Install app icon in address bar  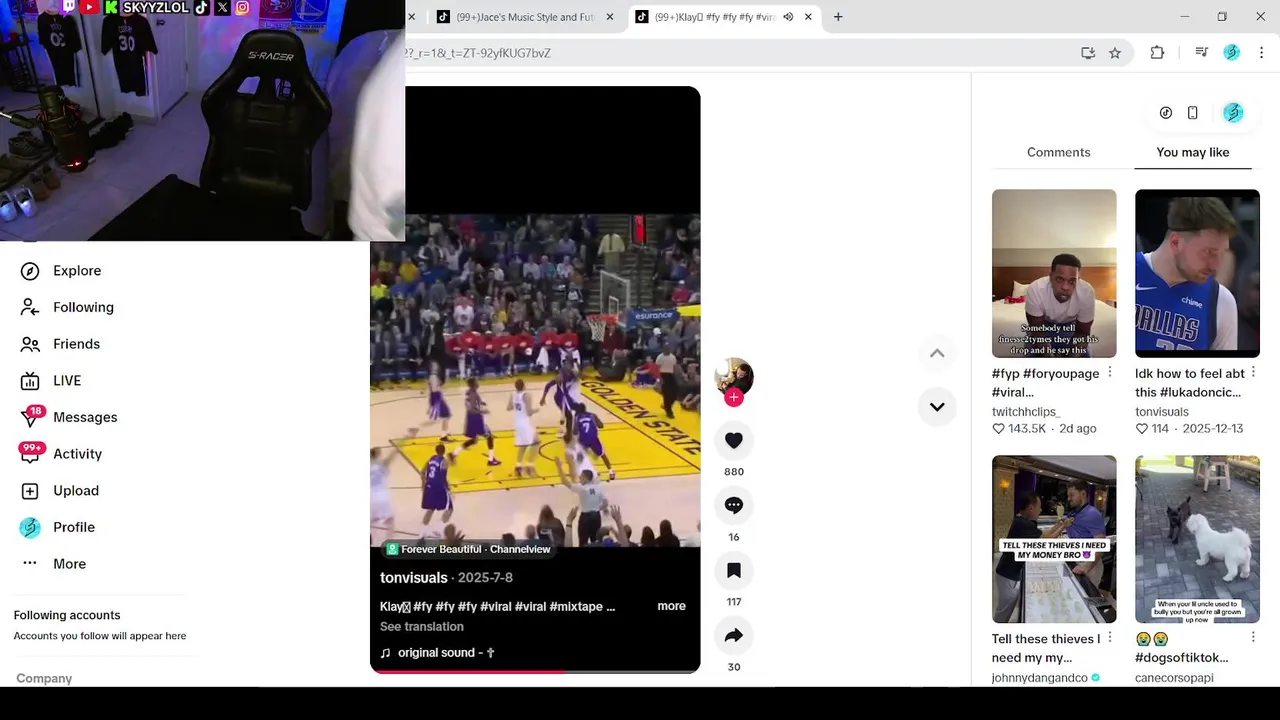(1088, 53)
